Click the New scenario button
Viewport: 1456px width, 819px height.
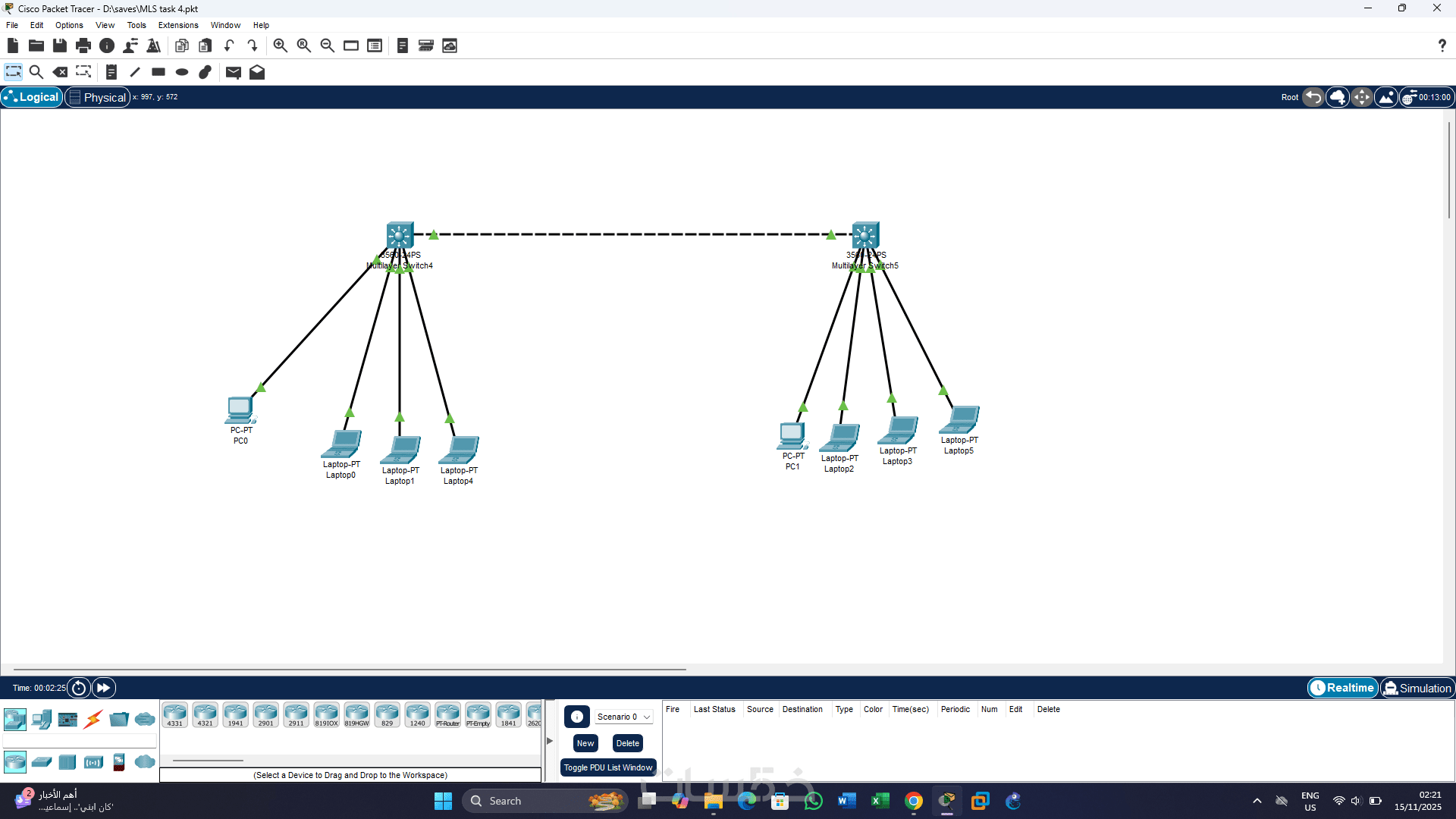585,743
